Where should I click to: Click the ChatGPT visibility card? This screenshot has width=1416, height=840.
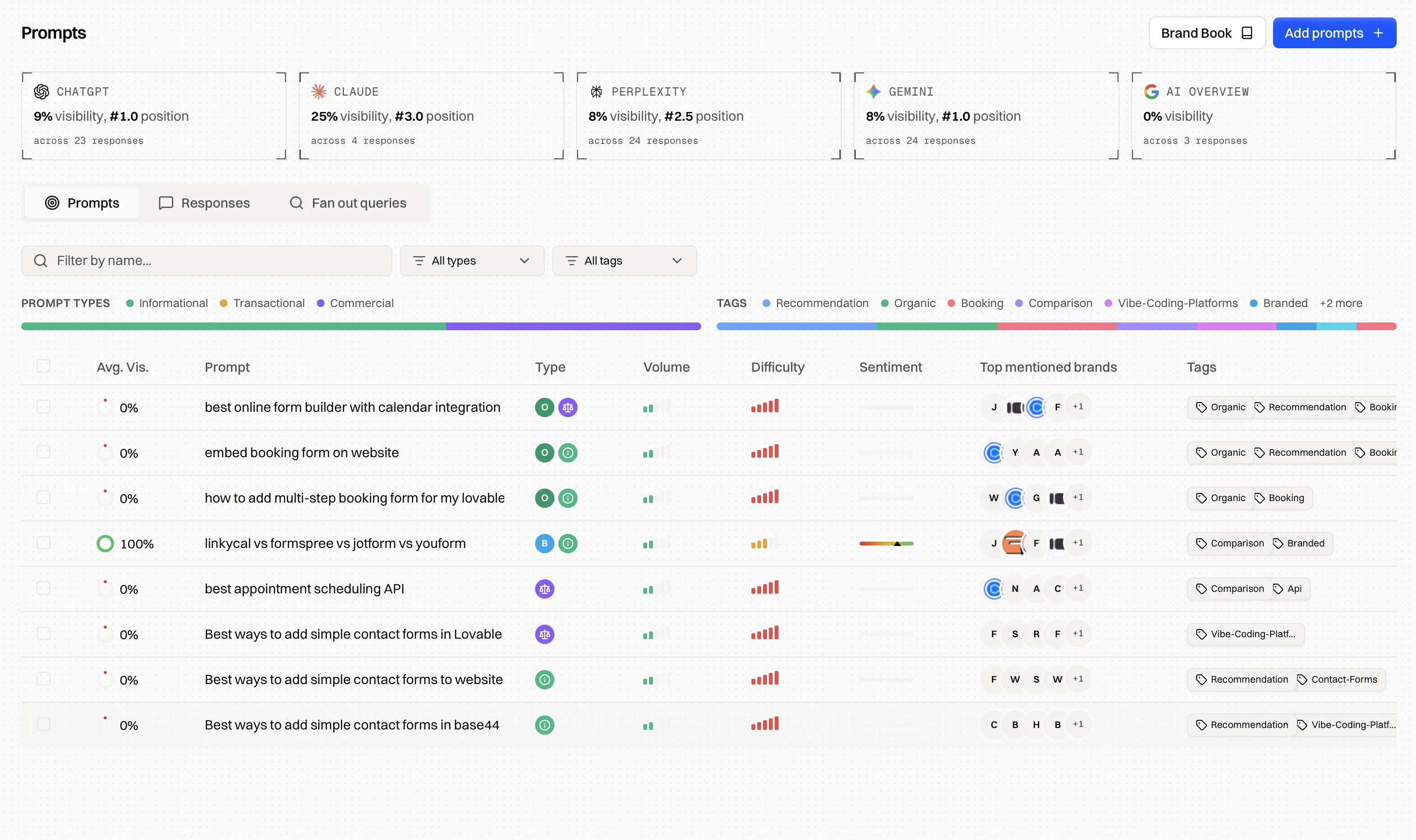(154, 115)
